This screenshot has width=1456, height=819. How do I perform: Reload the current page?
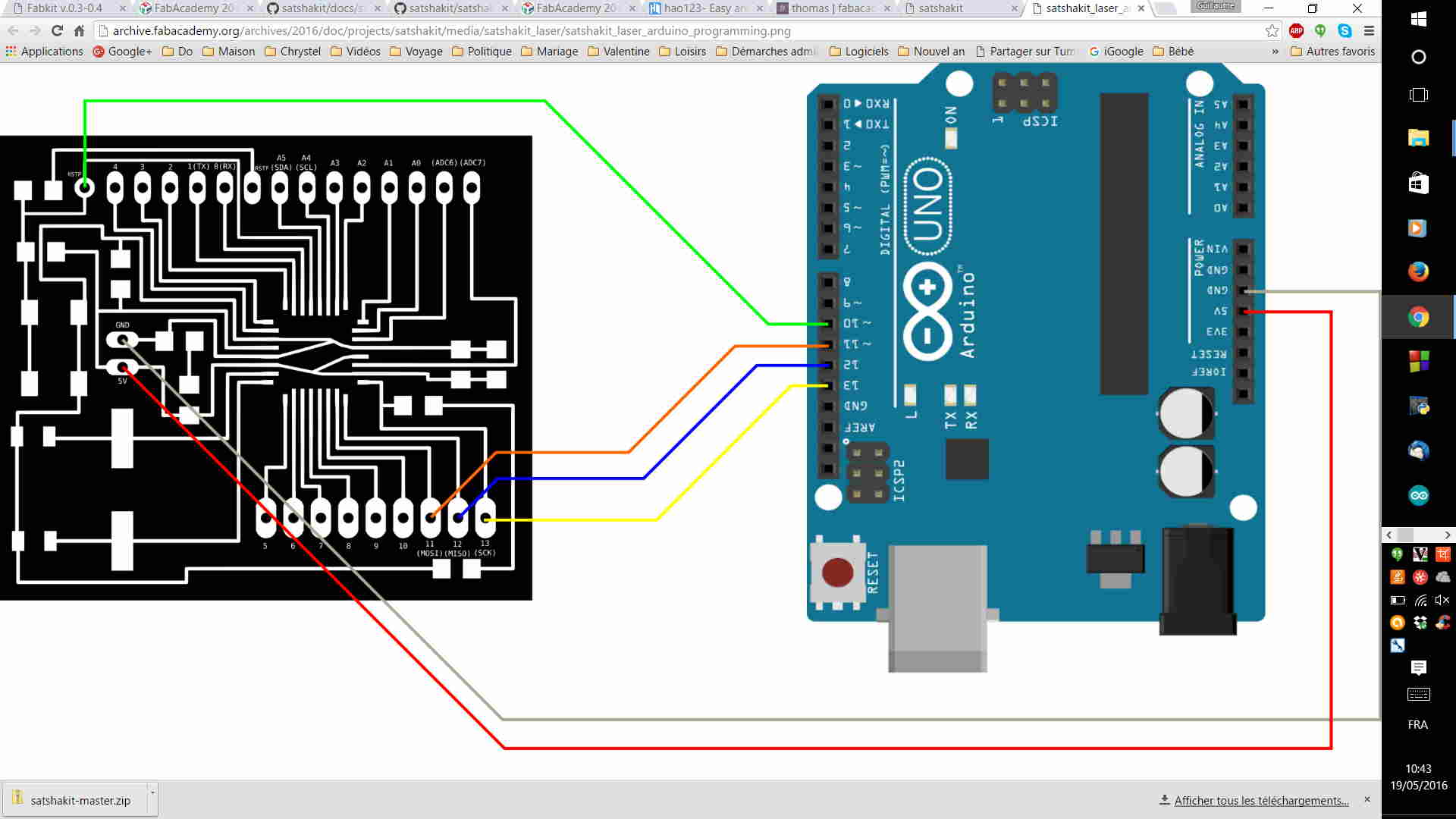(57, 31)
